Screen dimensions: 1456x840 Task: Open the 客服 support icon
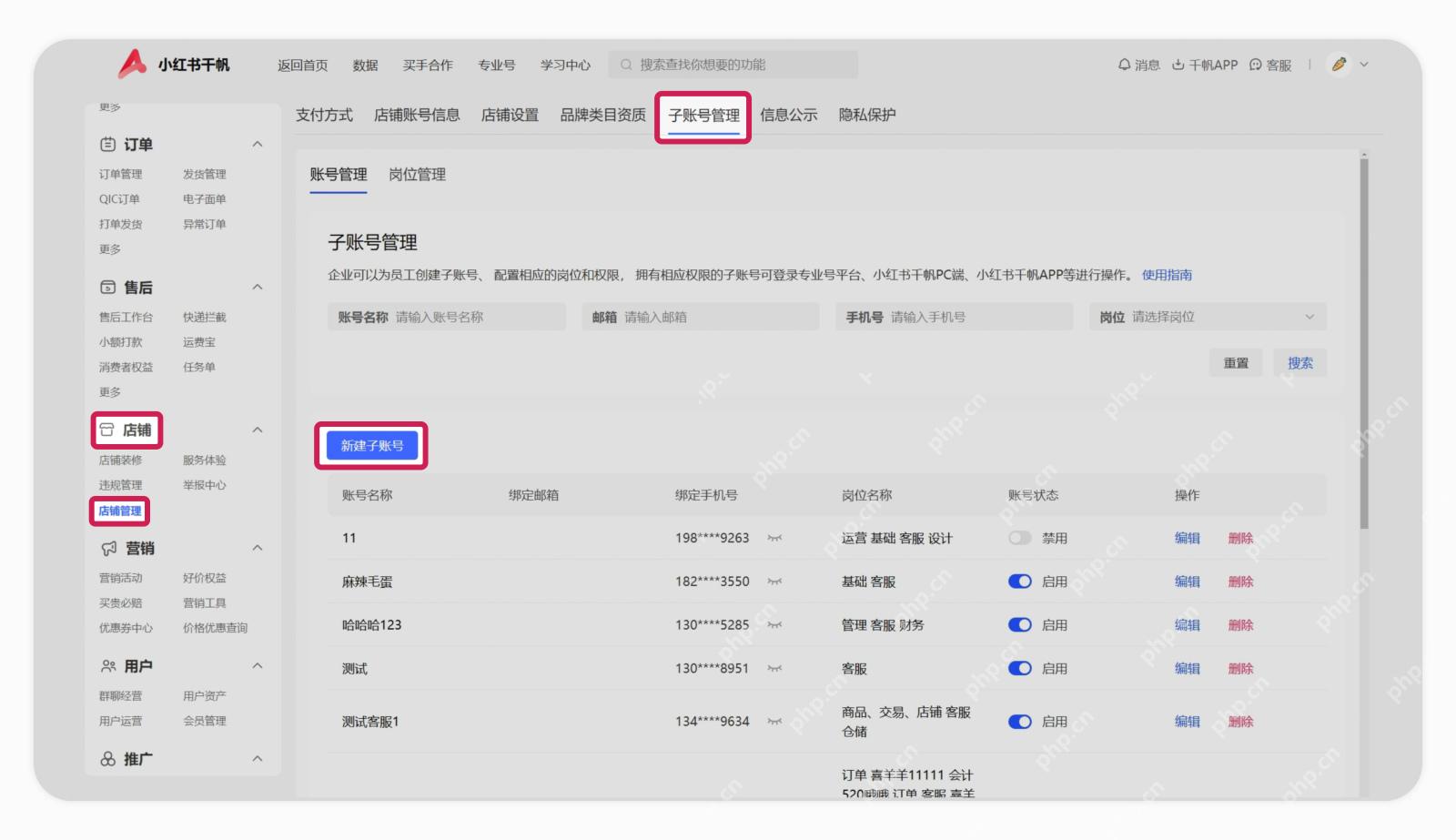point(1256,65)
